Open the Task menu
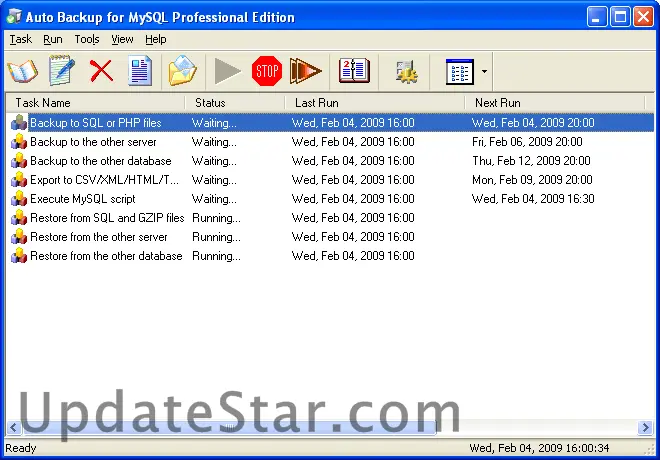 click(21, 40)
